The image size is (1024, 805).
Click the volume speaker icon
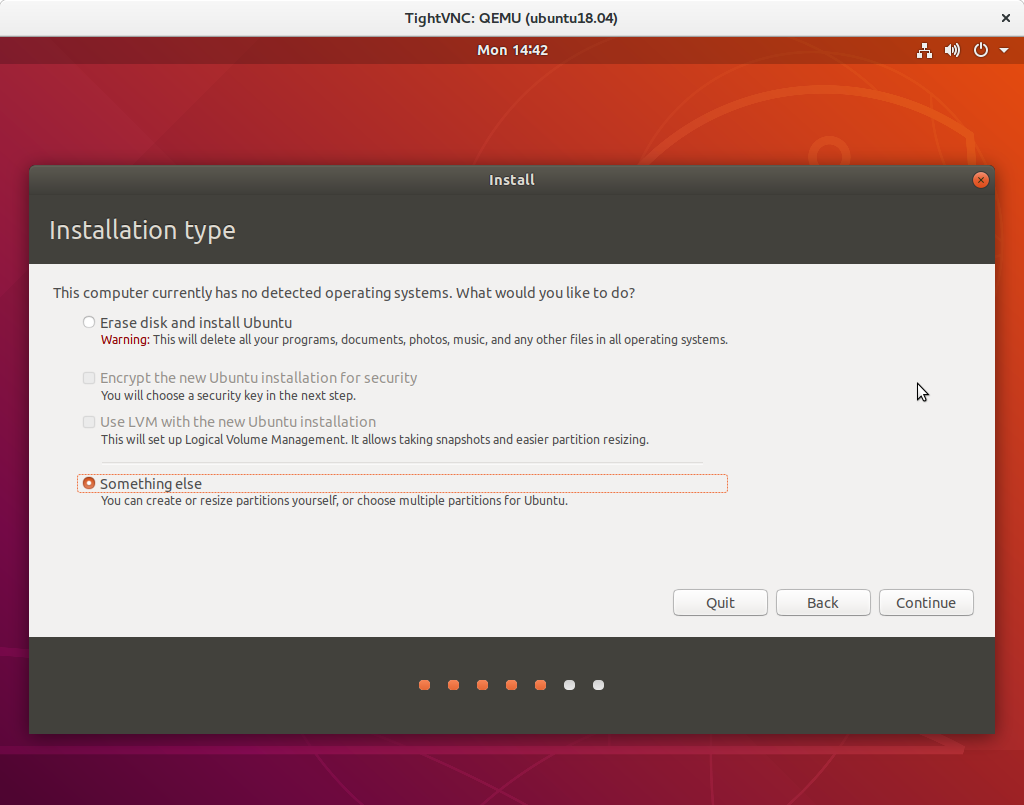pyautogui.click(x=952, y=50)
